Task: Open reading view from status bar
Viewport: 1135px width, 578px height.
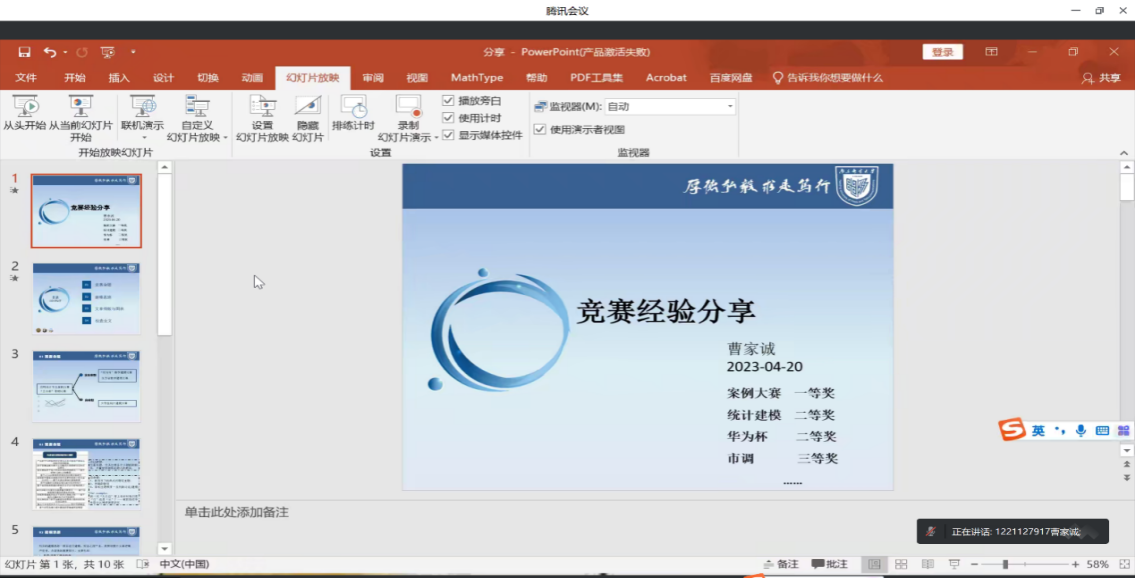Action: coord(927,564)
